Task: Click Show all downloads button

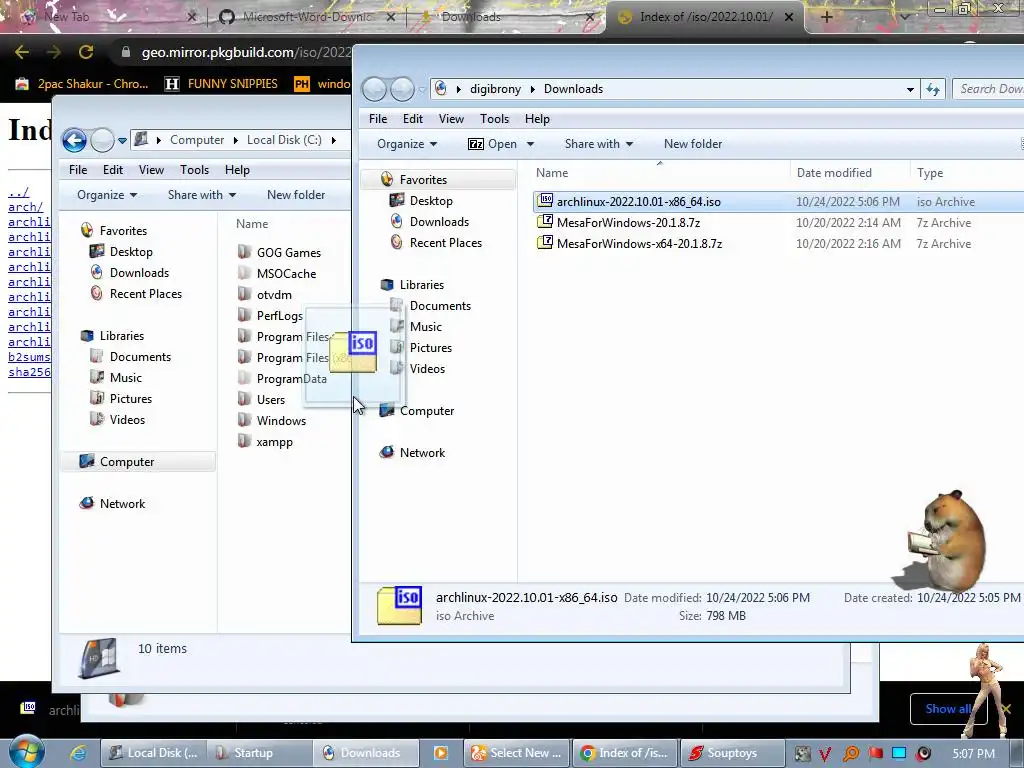Action: (x=948, y=709)
